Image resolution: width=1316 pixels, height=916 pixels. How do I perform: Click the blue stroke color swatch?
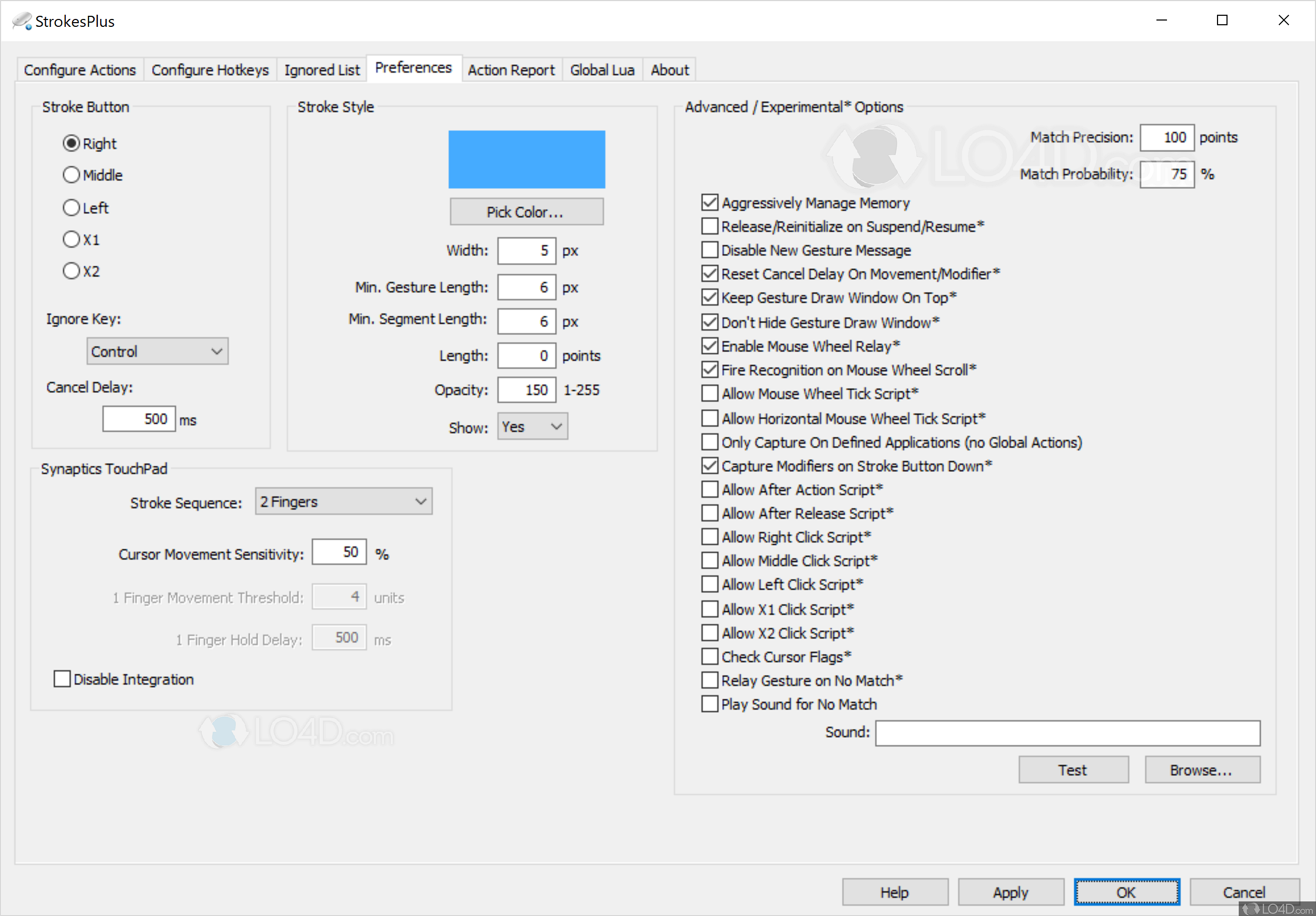(x=526, y=160)
